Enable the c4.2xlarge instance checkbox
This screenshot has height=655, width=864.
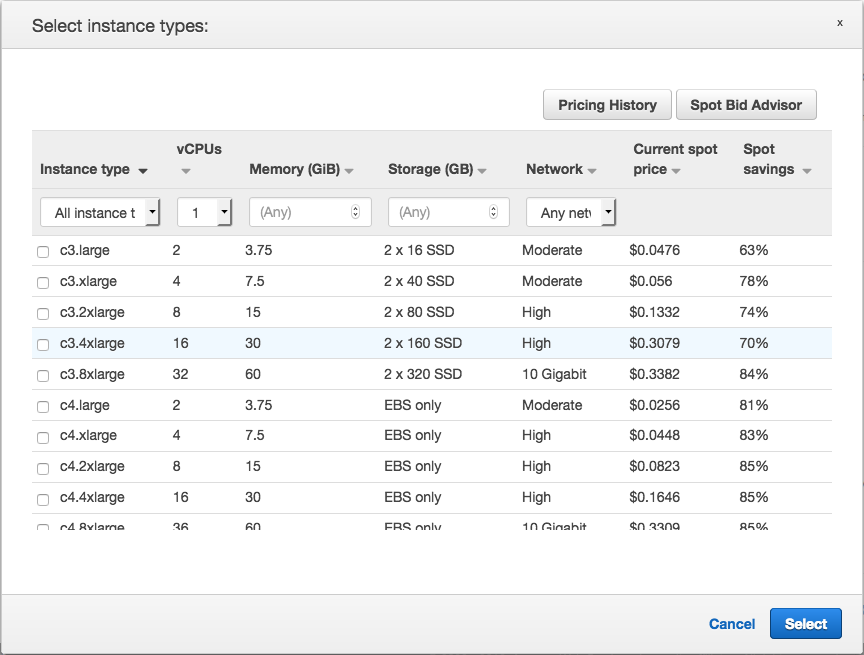(x=43, y=468)
